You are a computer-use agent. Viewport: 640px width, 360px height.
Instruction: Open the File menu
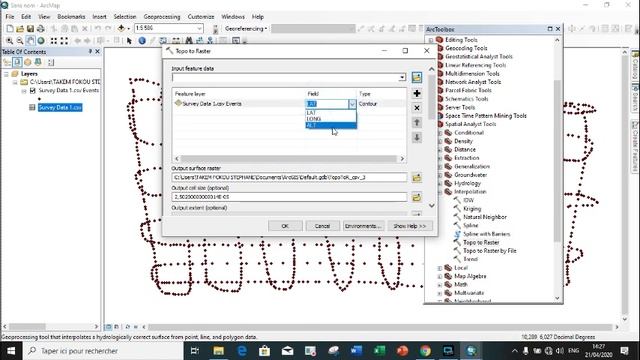pyautogui.click(x=10, y=17)
